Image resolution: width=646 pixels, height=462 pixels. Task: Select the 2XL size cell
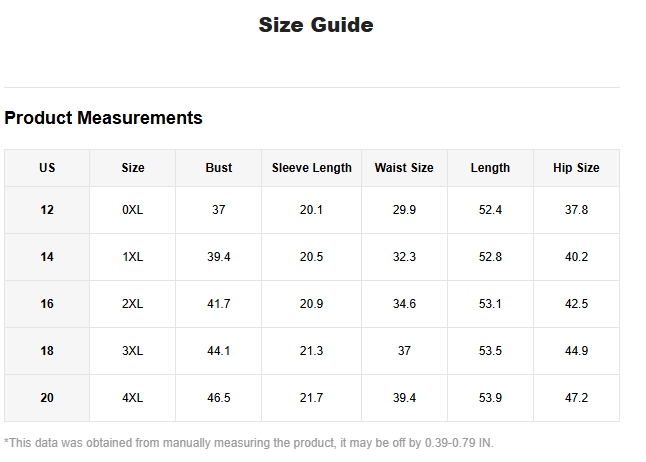pyautogui.click(x=133, y=304)
